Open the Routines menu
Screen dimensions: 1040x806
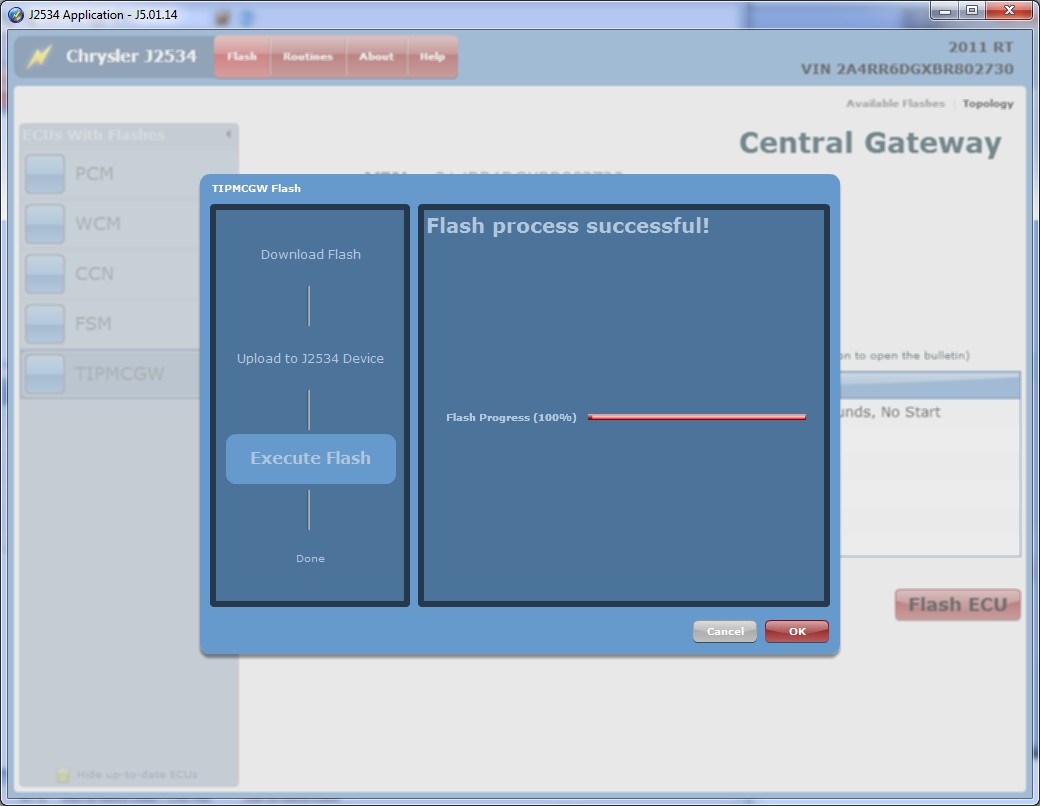(x=307, y=57)
